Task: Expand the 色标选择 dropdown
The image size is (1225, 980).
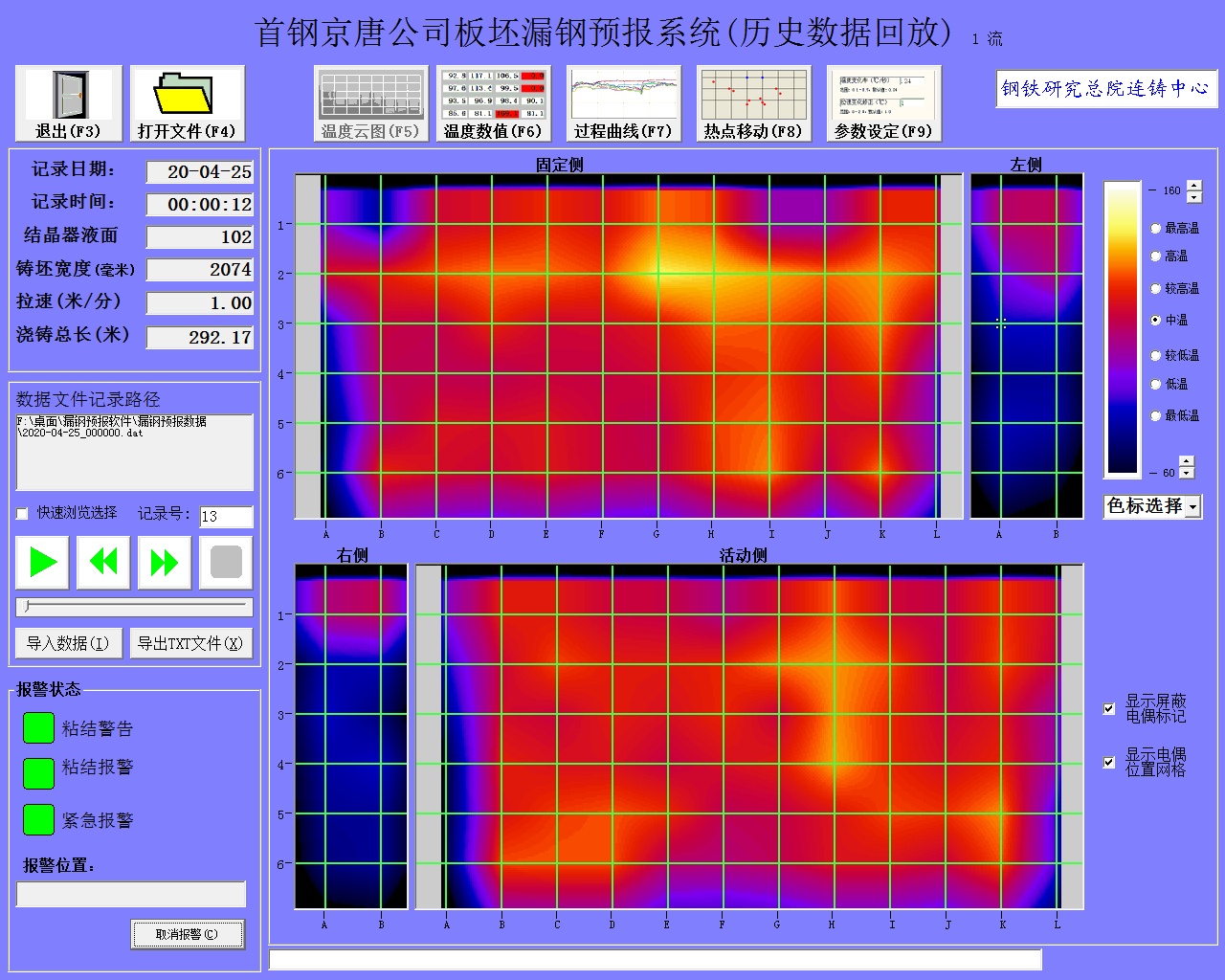Action: (1192, 507)
